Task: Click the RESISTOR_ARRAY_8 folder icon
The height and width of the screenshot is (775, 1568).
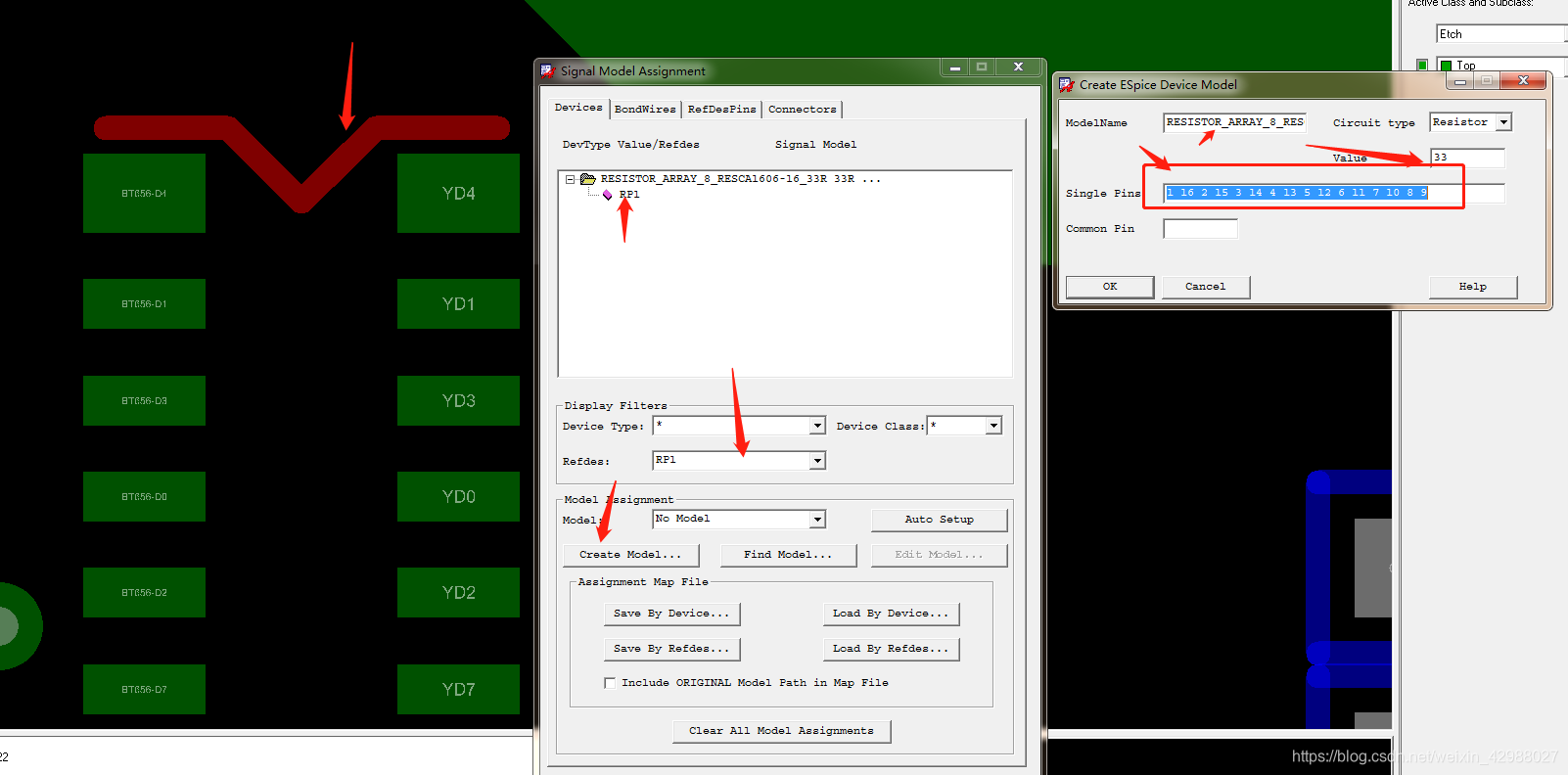Action: tap(588, 179)
